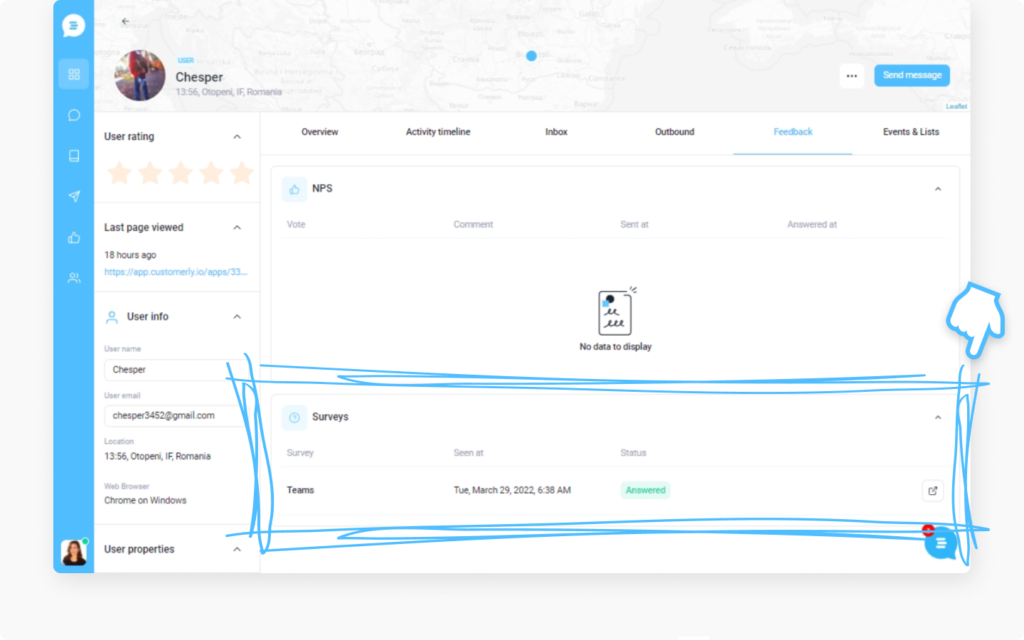
Task: Click the Send message button
Action: [x=912, y=75]
